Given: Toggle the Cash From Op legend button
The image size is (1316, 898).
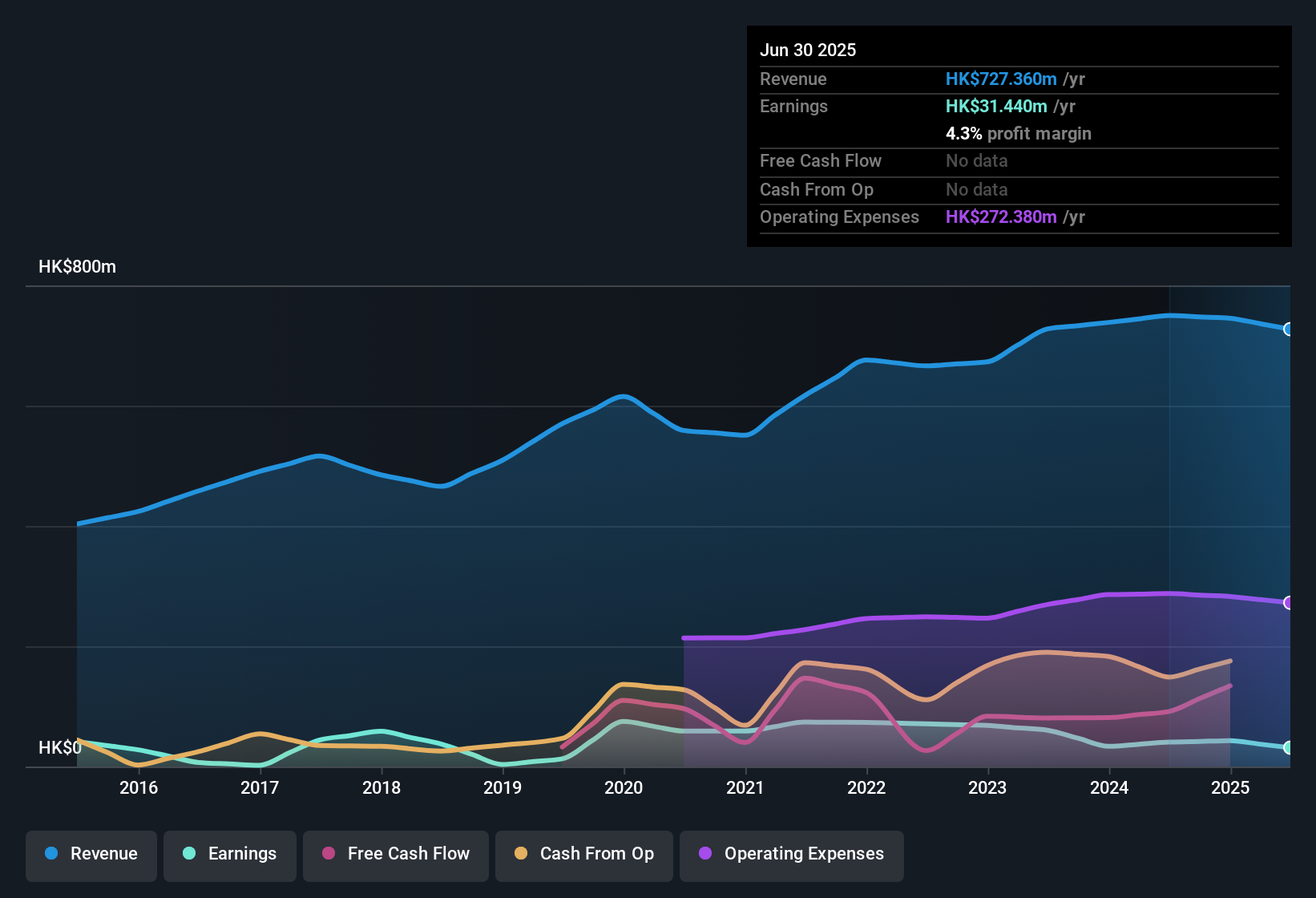Looking at the screenshot, I should (x=584, y=855).
